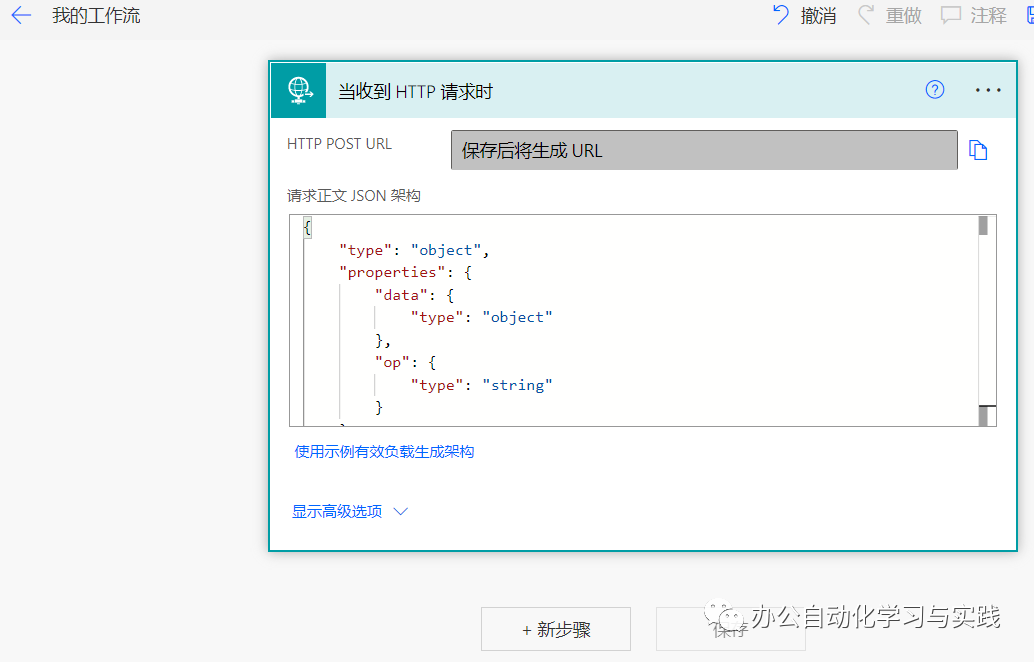Navigate back with the left arrow icon

(x=21, y=15)
